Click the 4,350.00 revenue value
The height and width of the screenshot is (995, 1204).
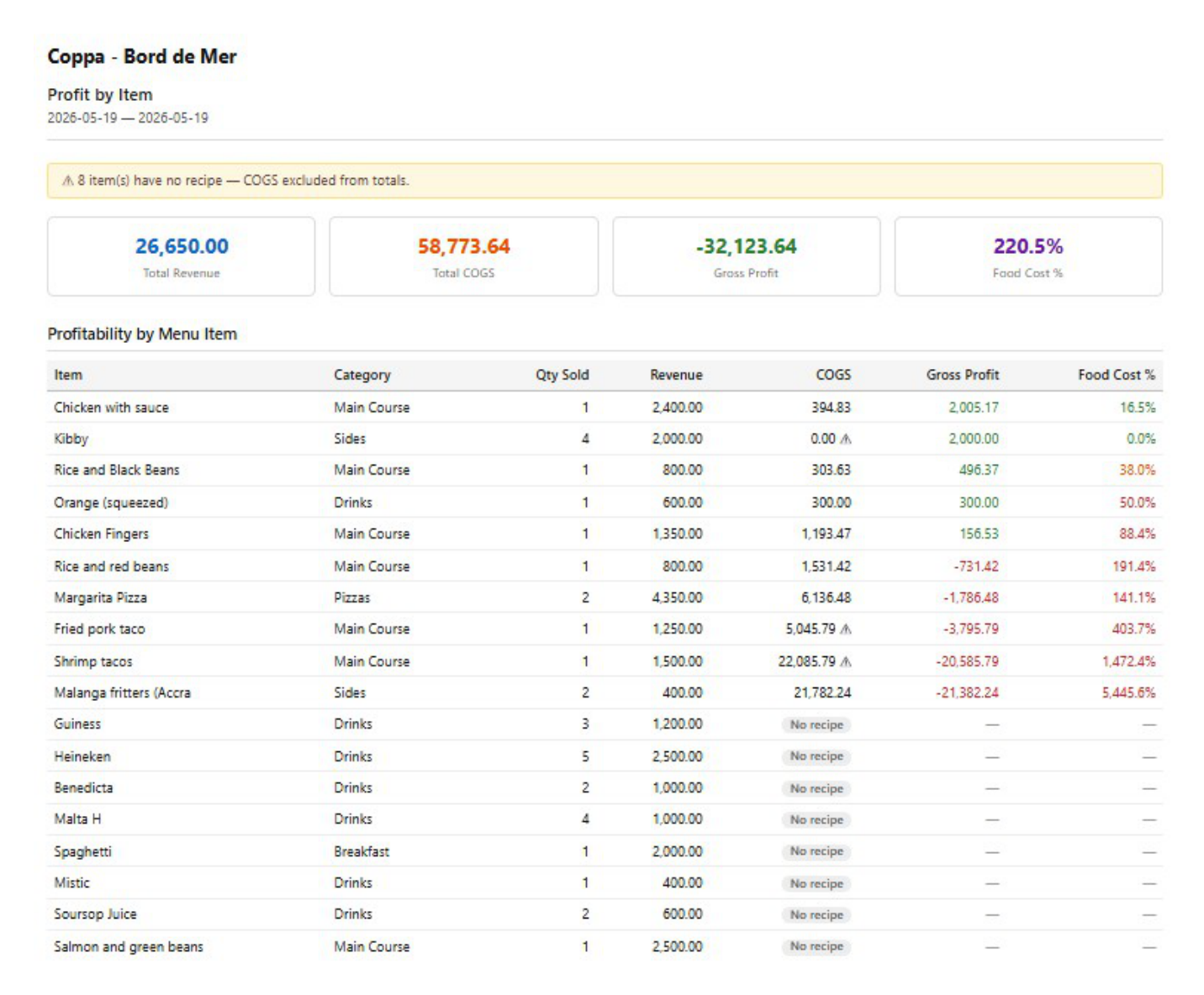(x=677, y=598)
